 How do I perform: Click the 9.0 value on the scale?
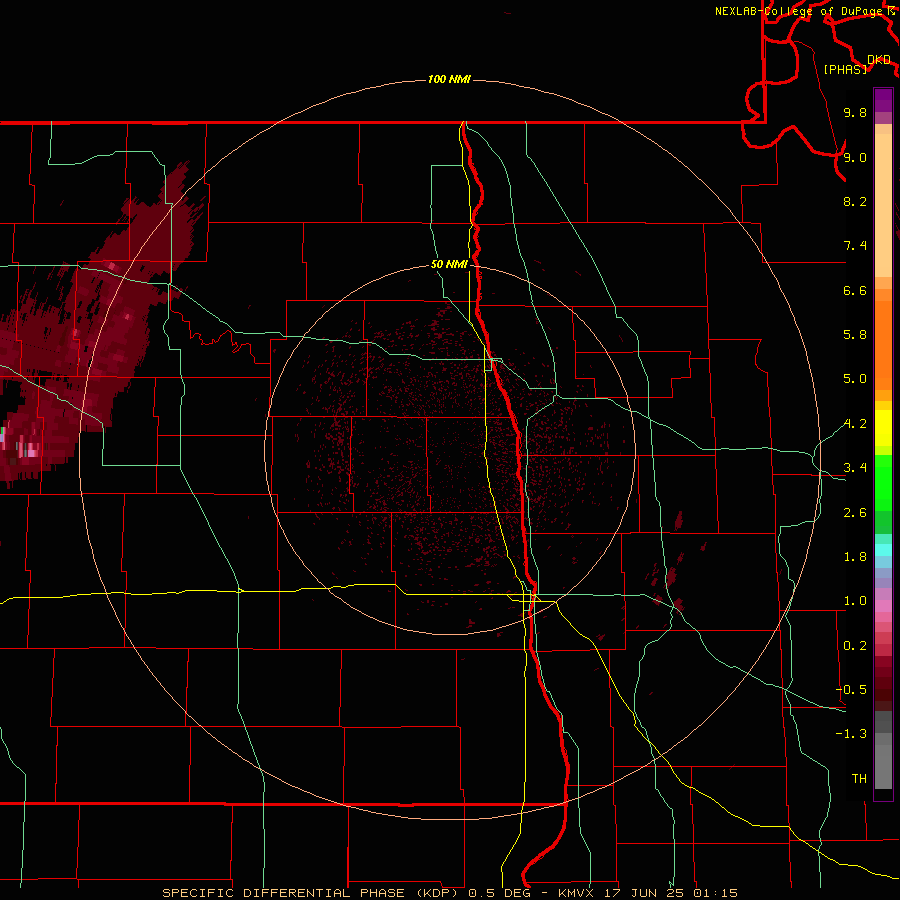click(855, 157)
